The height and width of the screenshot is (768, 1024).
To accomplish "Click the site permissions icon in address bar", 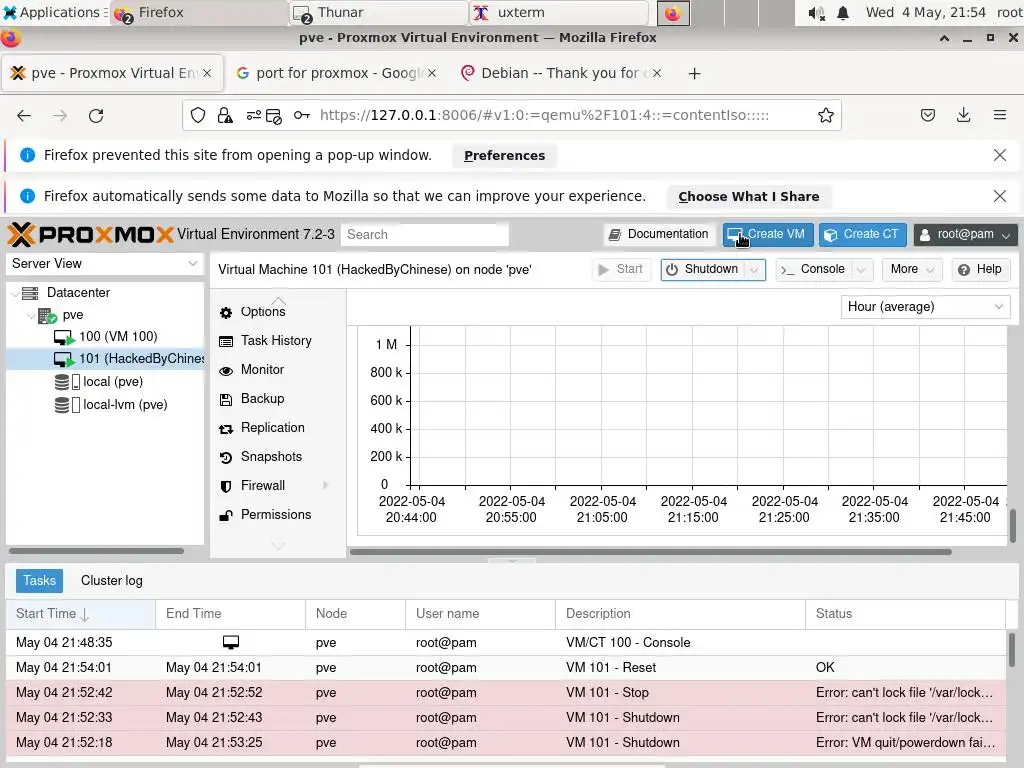I will 253,116.
